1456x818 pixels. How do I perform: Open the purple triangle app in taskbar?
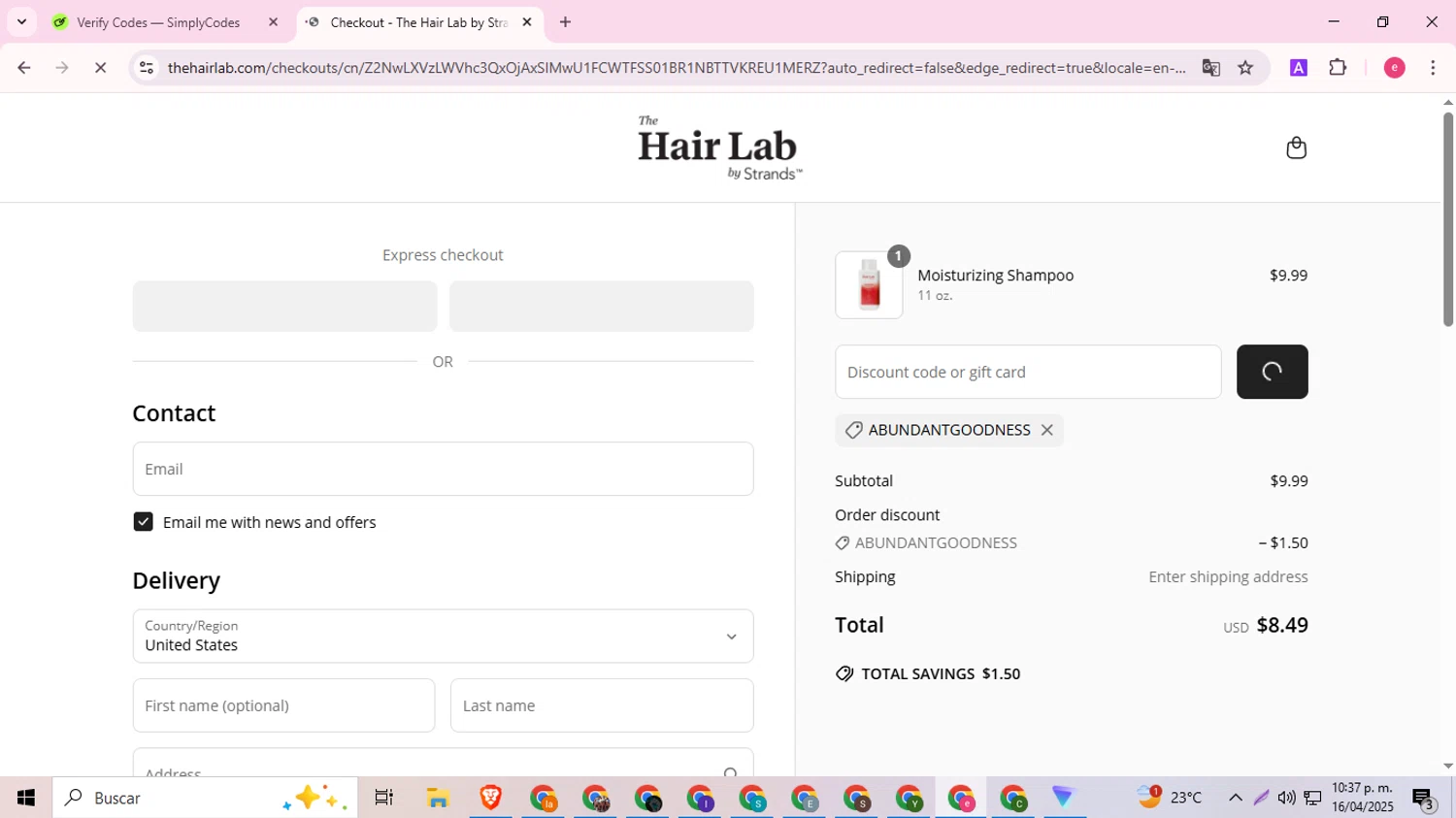point(1065,798)
